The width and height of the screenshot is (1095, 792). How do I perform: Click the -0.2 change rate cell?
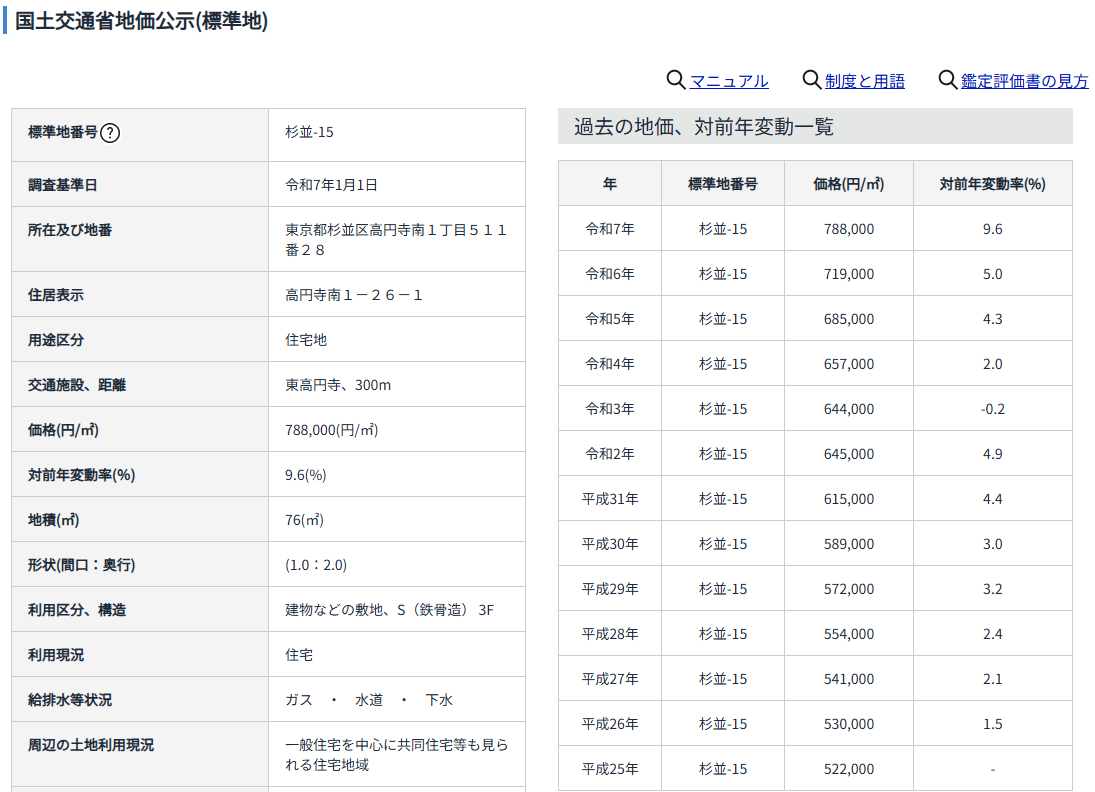coord(992,409)
